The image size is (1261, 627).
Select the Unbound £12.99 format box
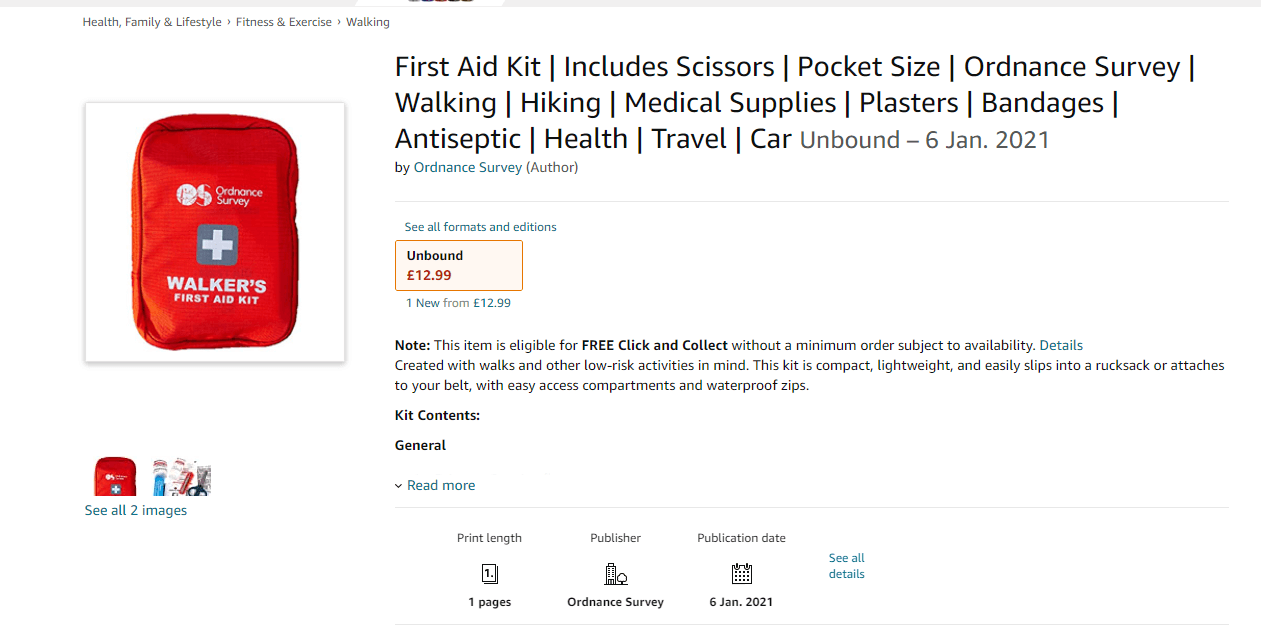click(458, 265)
